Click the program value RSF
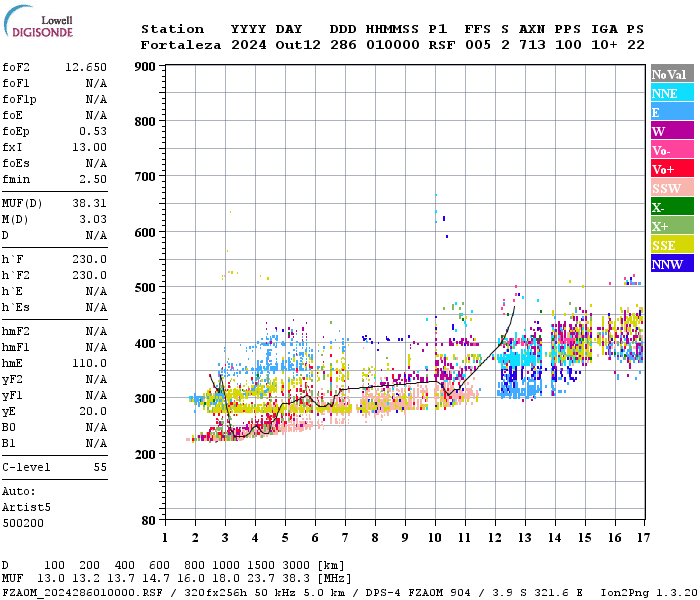 coord(442,45)
